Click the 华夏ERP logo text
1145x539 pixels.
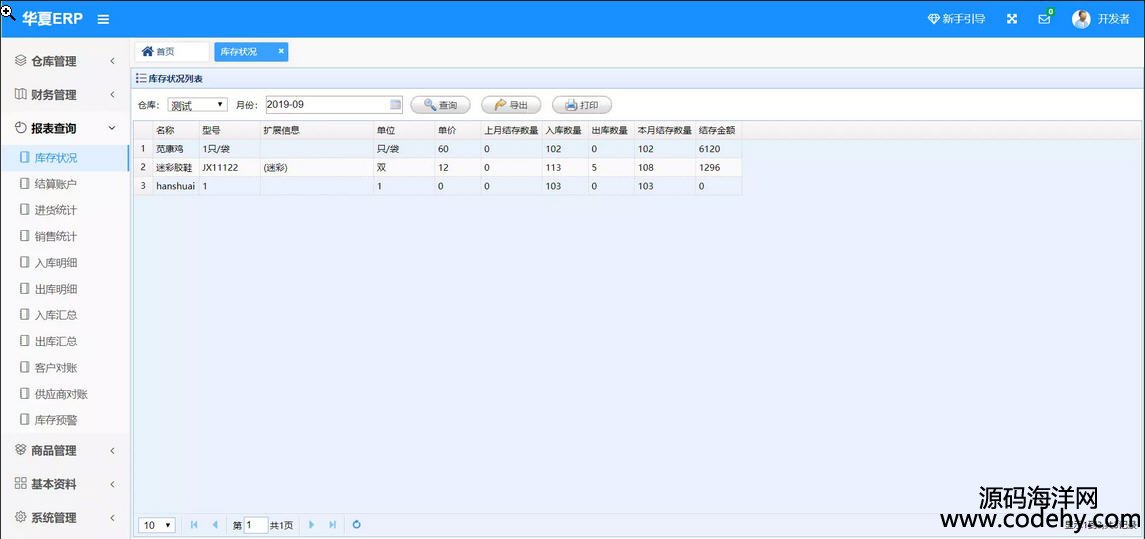click(55, 19)
